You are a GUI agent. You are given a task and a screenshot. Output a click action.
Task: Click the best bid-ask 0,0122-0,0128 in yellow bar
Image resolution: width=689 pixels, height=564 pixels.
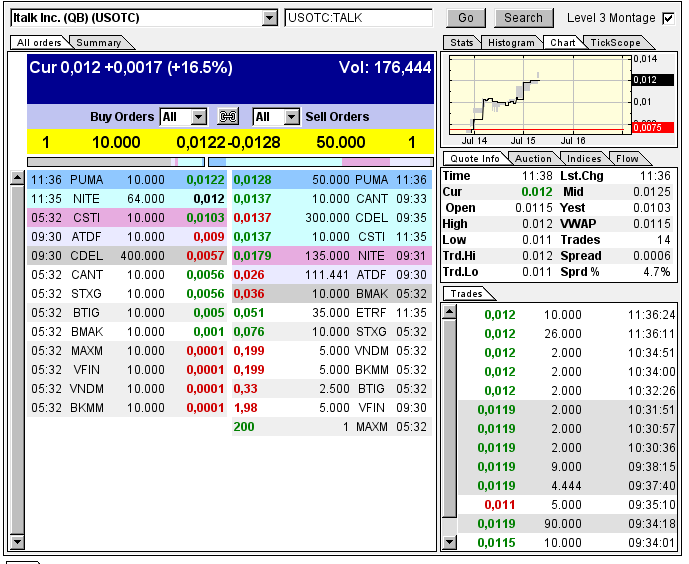pos(228,142)
